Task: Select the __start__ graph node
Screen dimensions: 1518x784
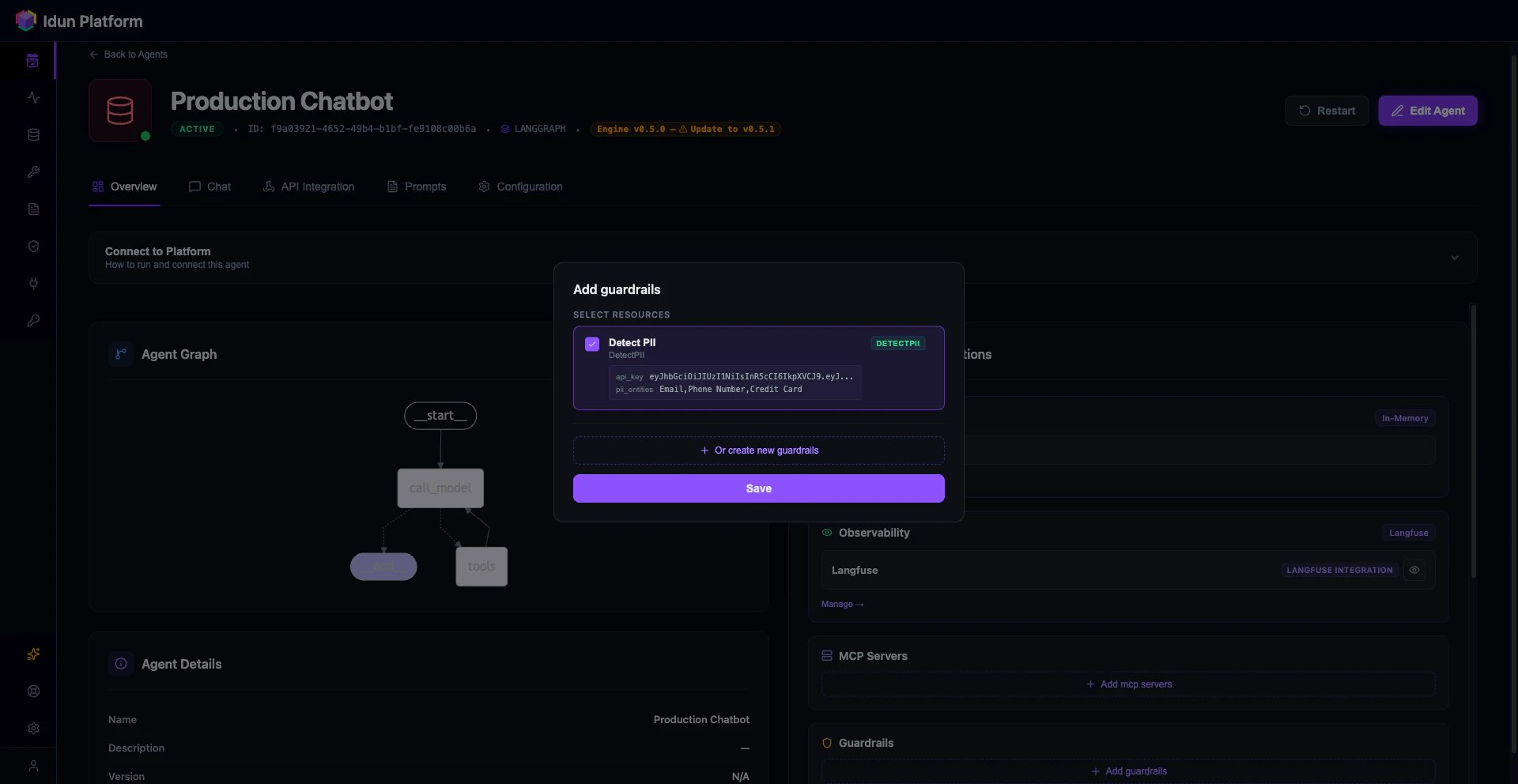Action: point(440,416)
